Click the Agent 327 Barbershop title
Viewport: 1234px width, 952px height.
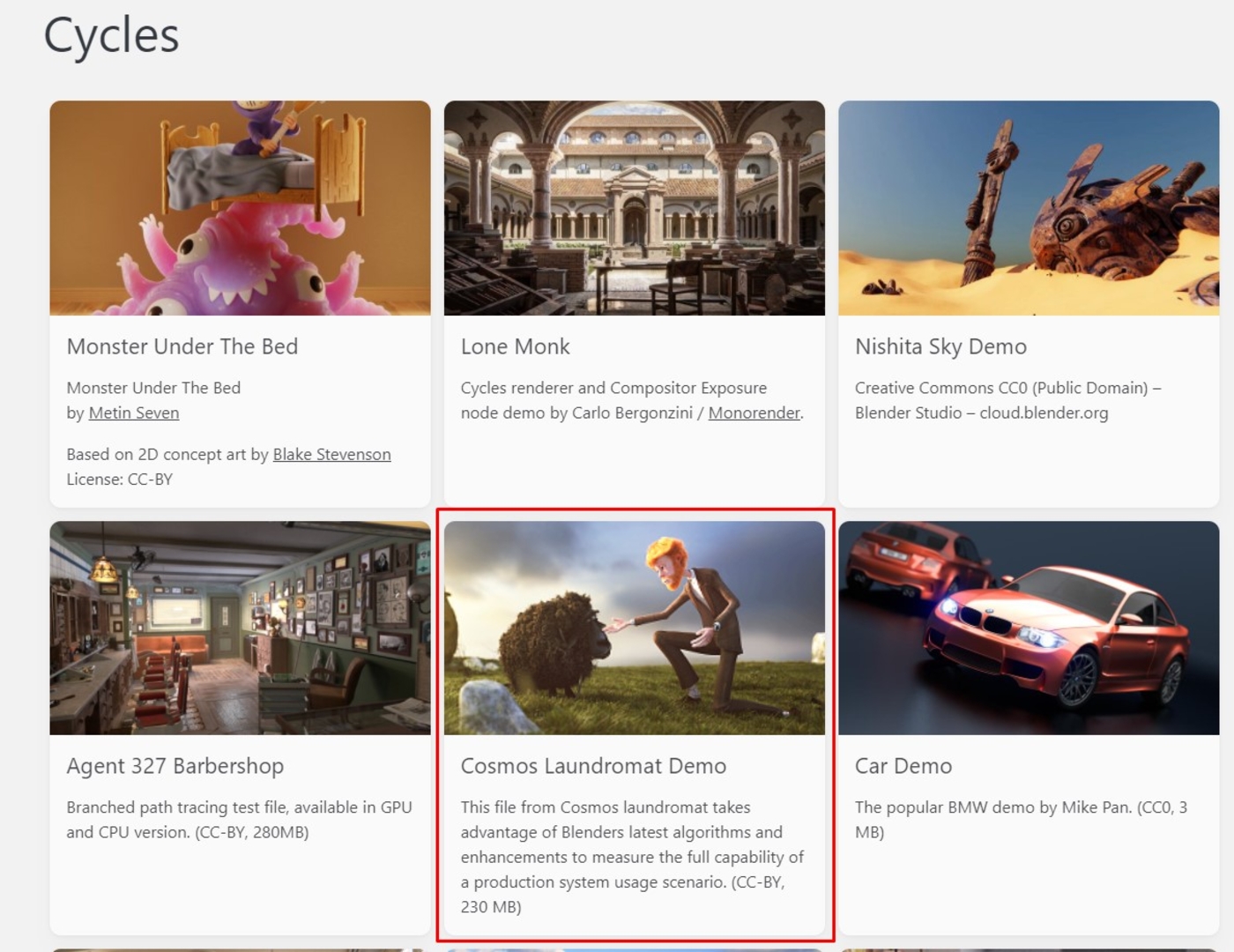(175, 766)
